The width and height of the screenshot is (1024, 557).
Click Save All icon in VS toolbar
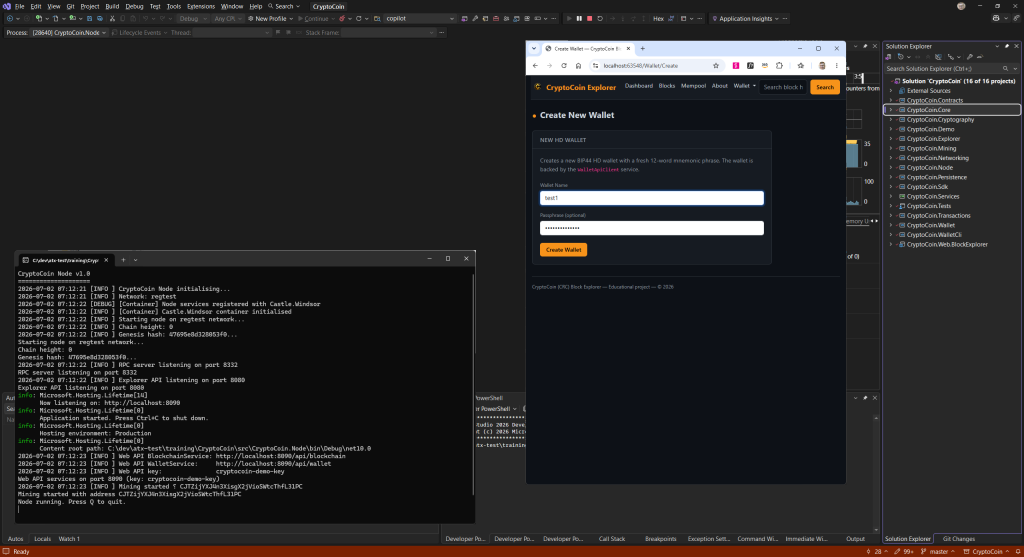(x=100, y=18)
